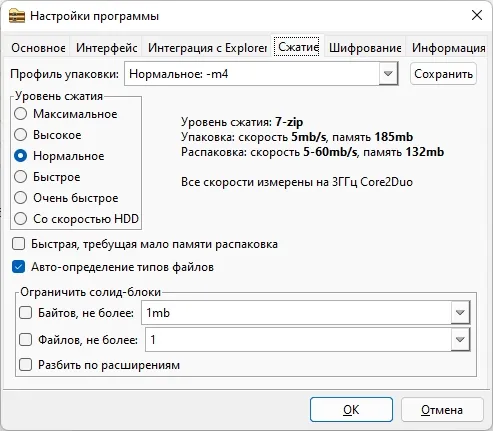Switch to the Основное tab
The width and height of the screenshot is (493, 431).
click(38, 48)
